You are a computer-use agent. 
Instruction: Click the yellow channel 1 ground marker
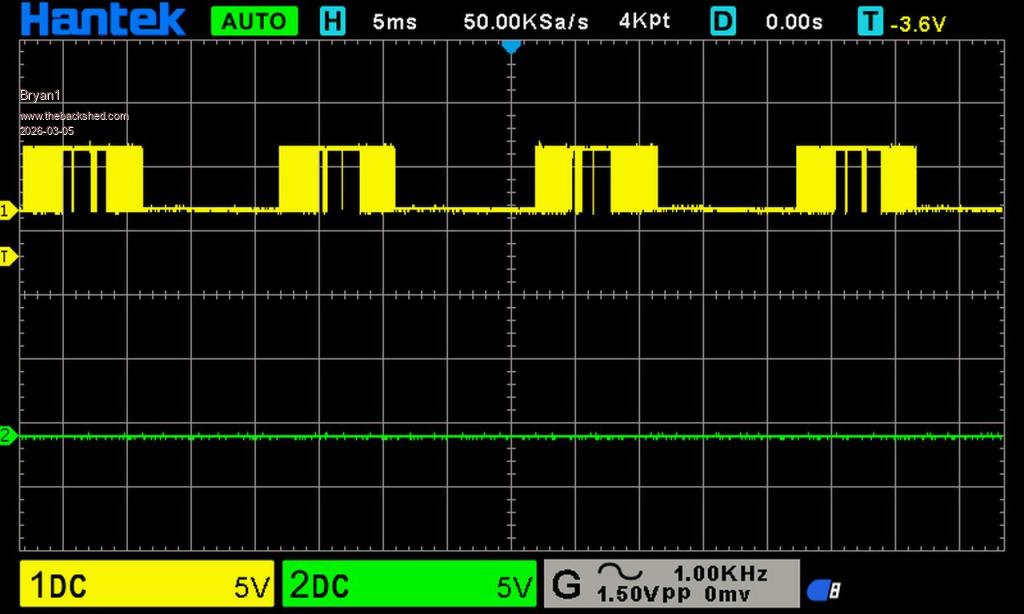click(8, 210)
